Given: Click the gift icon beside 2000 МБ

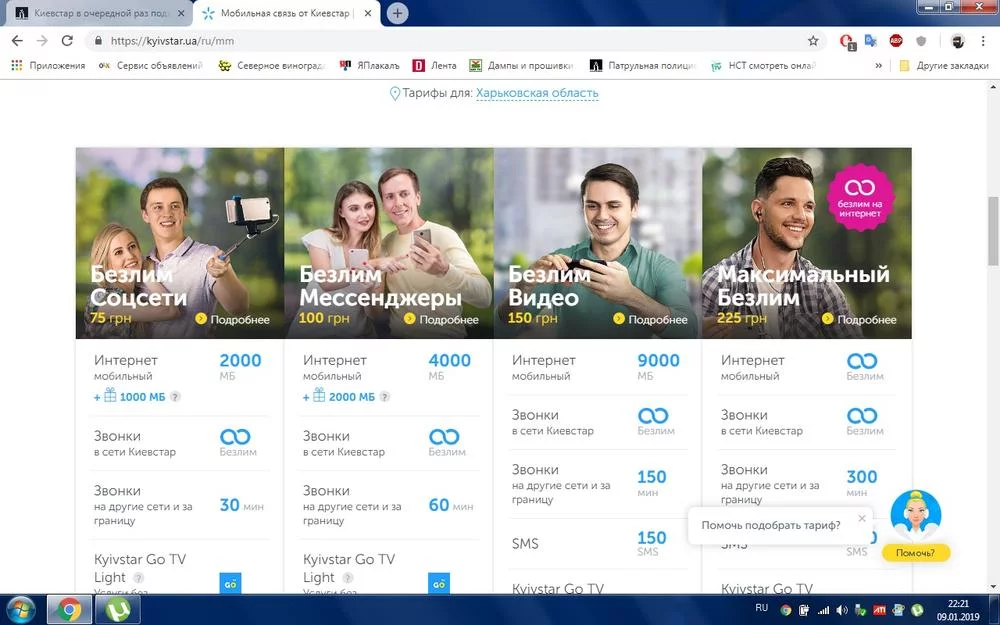Looking at the screenshot, I should click(319, 395).
